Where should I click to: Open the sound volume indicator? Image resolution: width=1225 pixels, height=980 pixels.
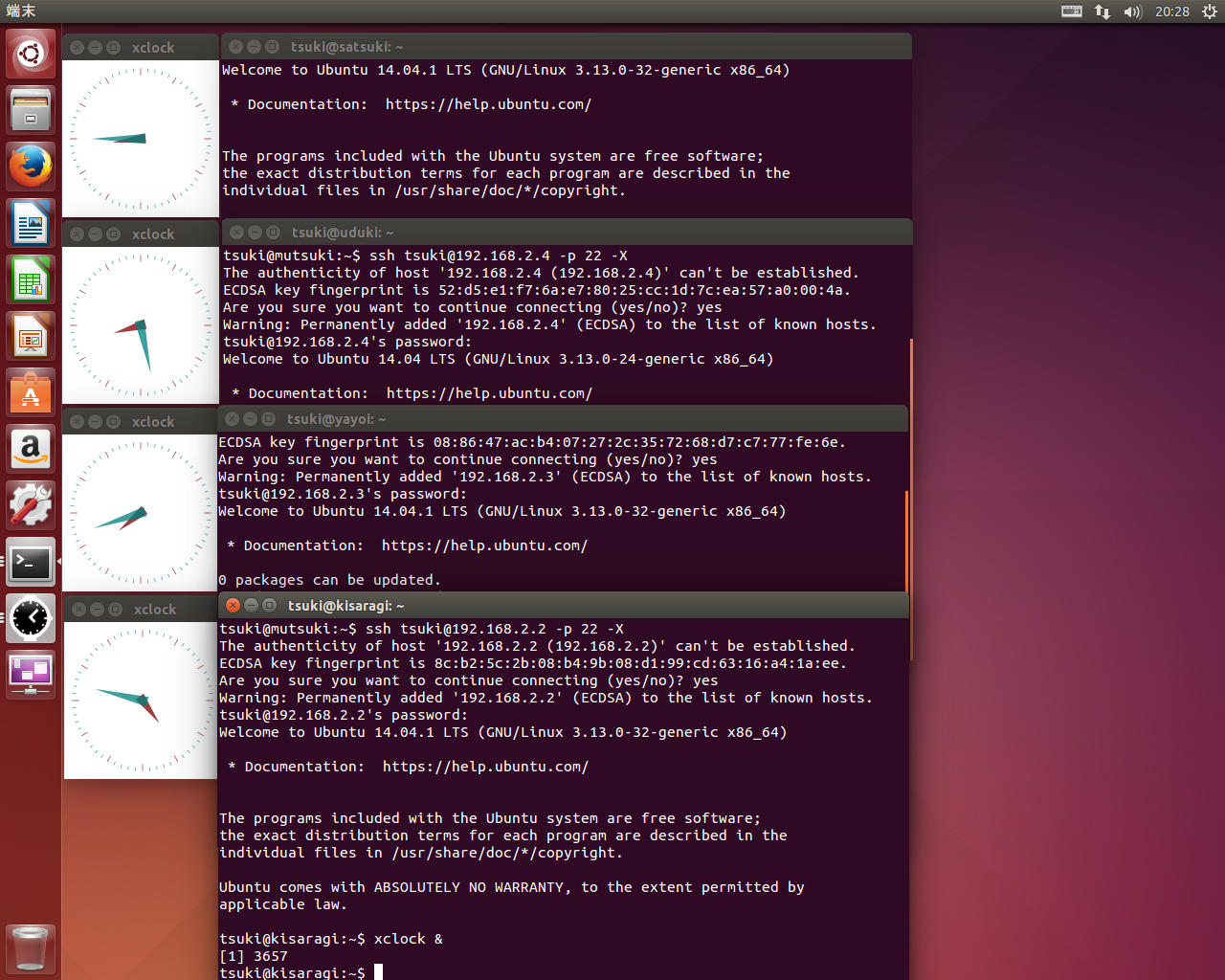pyautogui.click(x=1133, y=11)
